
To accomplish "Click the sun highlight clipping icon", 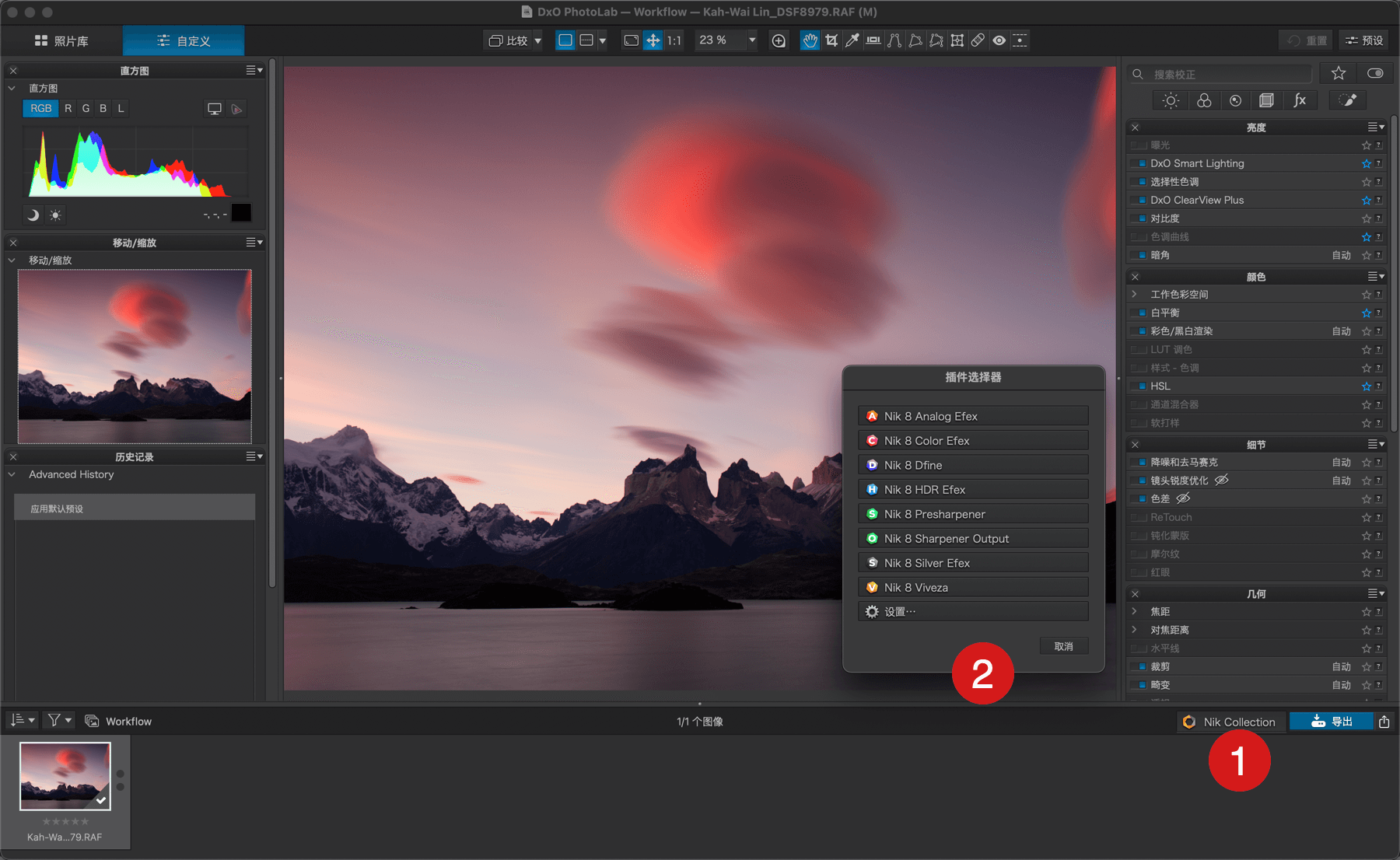I will click(55, 215).
